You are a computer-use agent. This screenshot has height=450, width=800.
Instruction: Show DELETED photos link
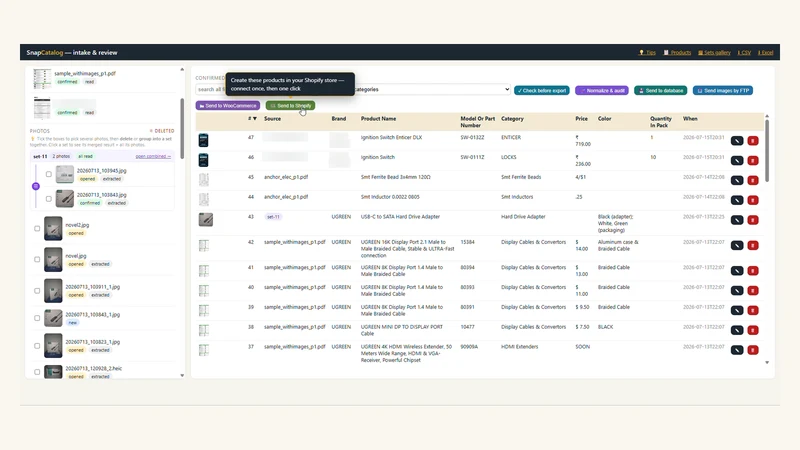coord(162,131)
